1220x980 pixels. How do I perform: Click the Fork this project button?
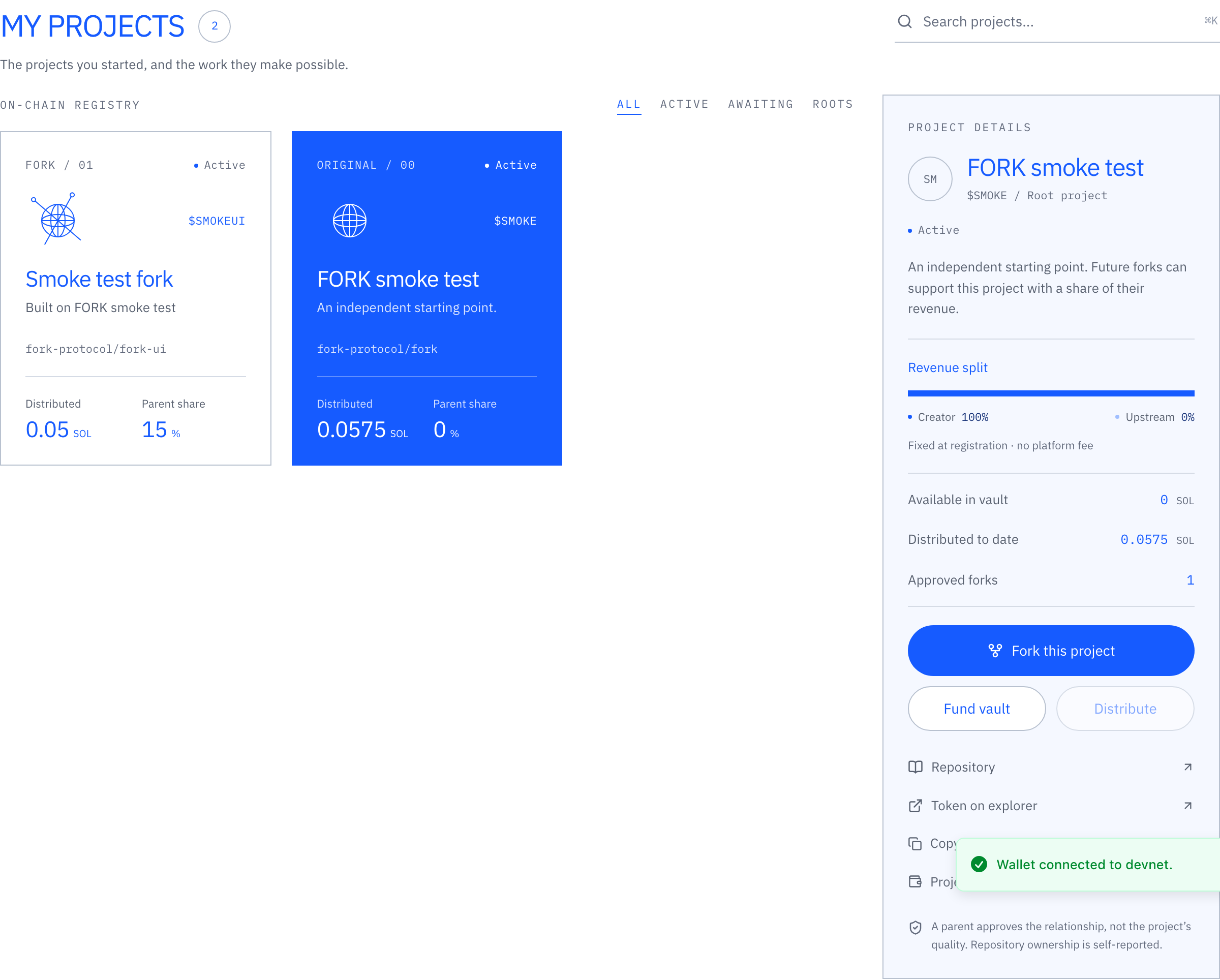click(1051, 650)
